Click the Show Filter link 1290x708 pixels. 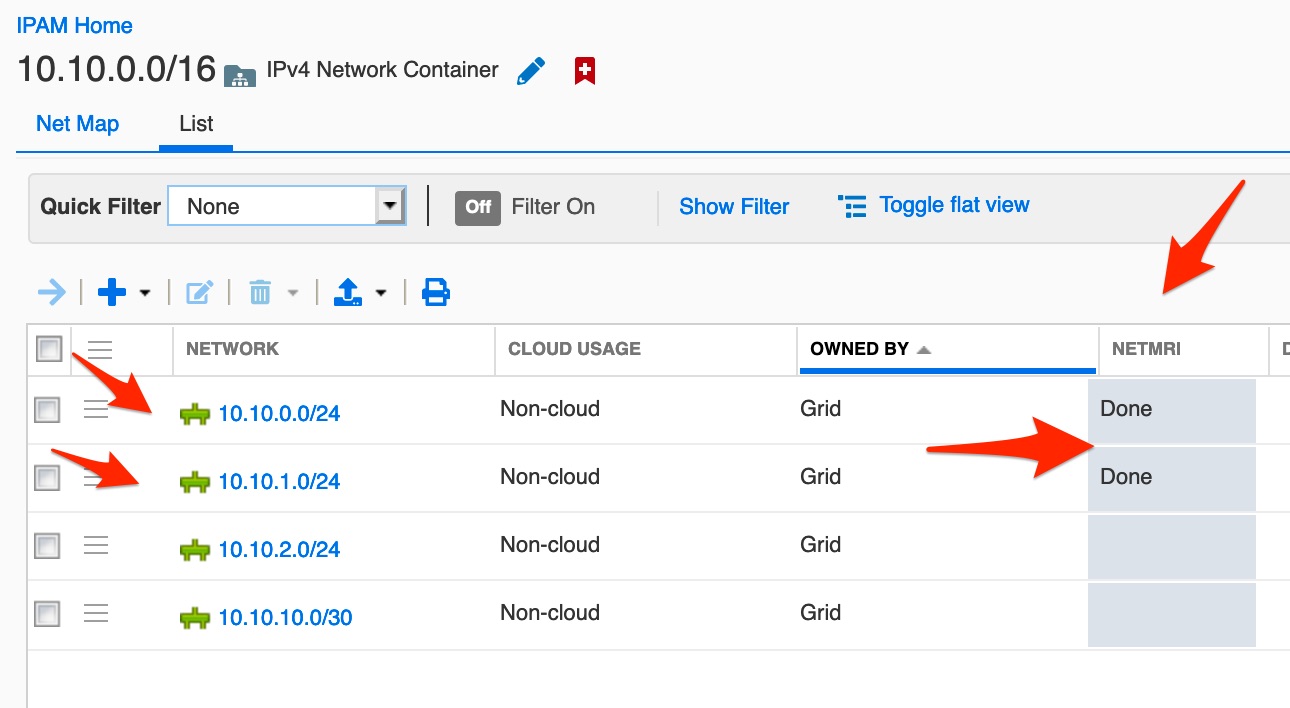734,207
